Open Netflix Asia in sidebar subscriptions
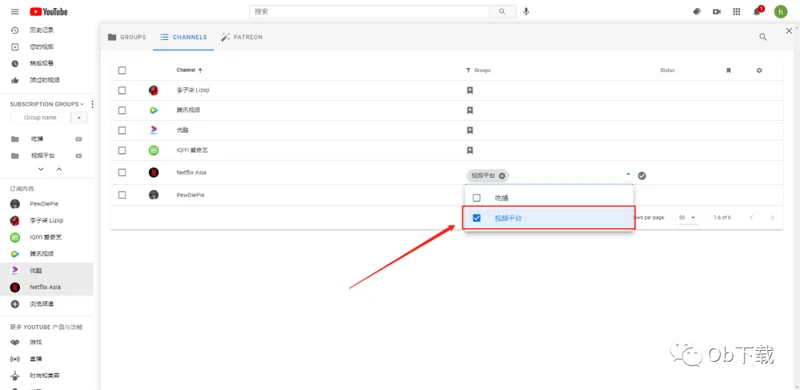 tap(46, 287)
